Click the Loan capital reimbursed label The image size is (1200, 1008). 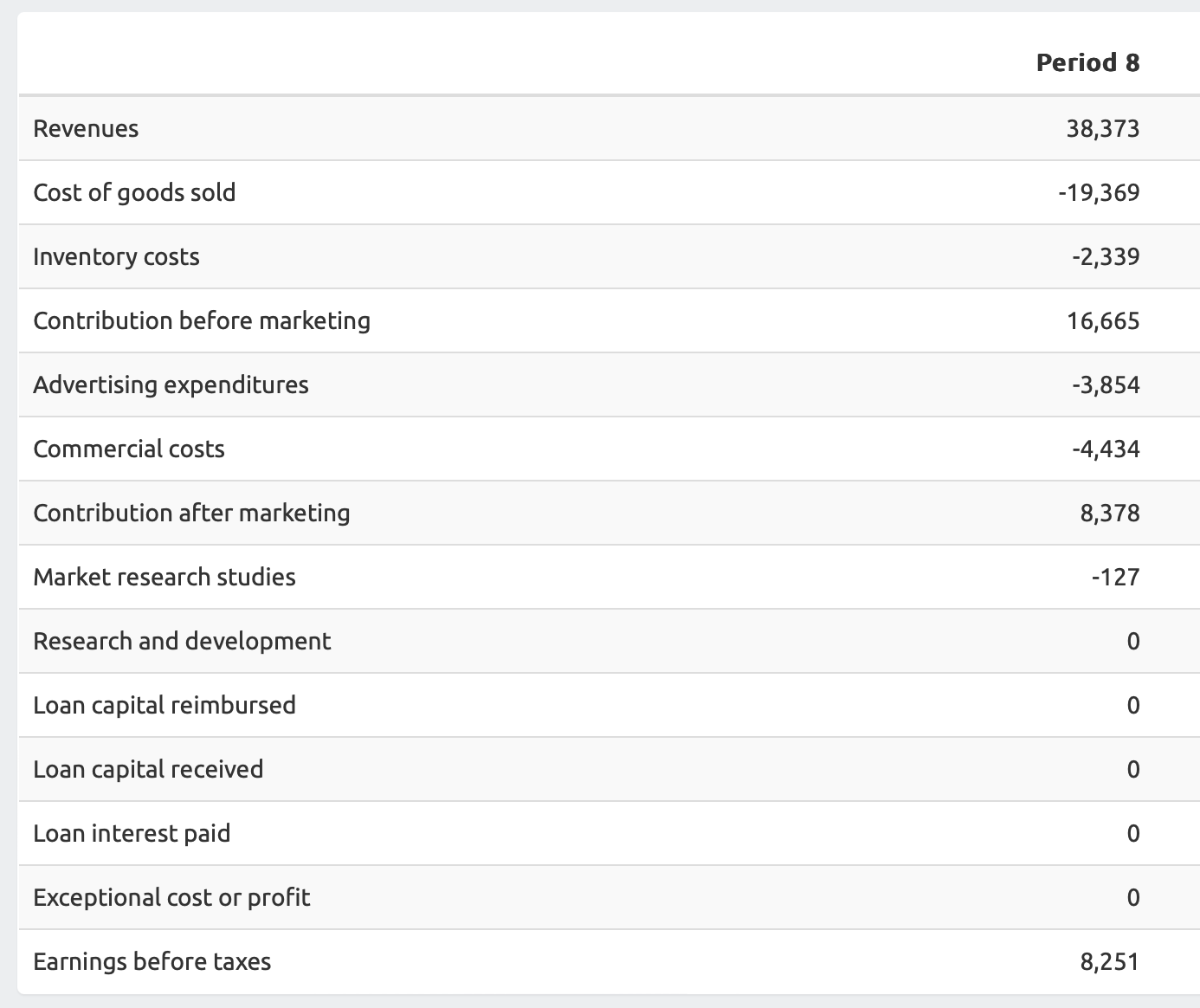click(x=165, y=705)
